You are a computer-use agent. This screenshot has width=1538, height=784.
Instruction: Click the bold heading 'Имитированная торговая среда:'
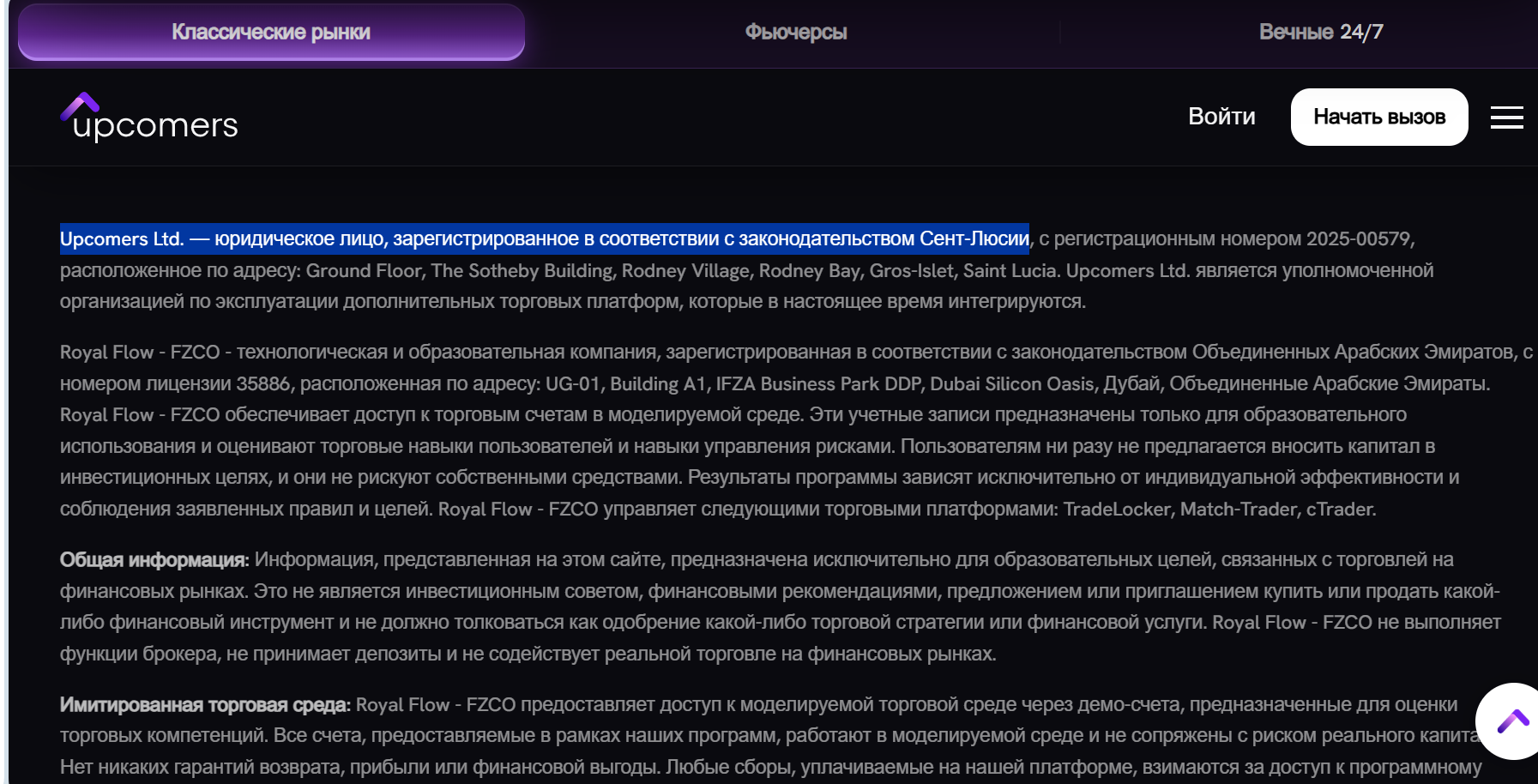(x=205, y=705)
